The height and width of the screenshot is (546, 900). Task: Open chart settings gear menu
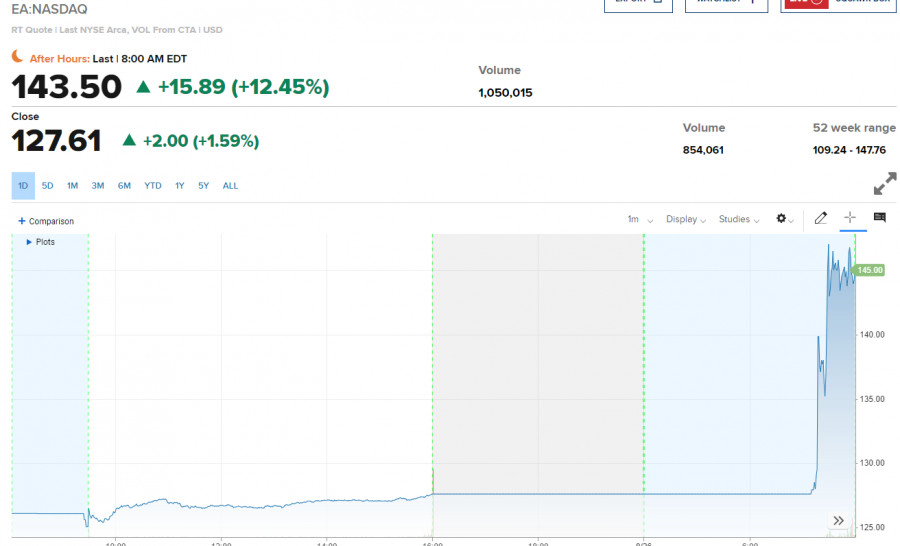tap(784, 219)
